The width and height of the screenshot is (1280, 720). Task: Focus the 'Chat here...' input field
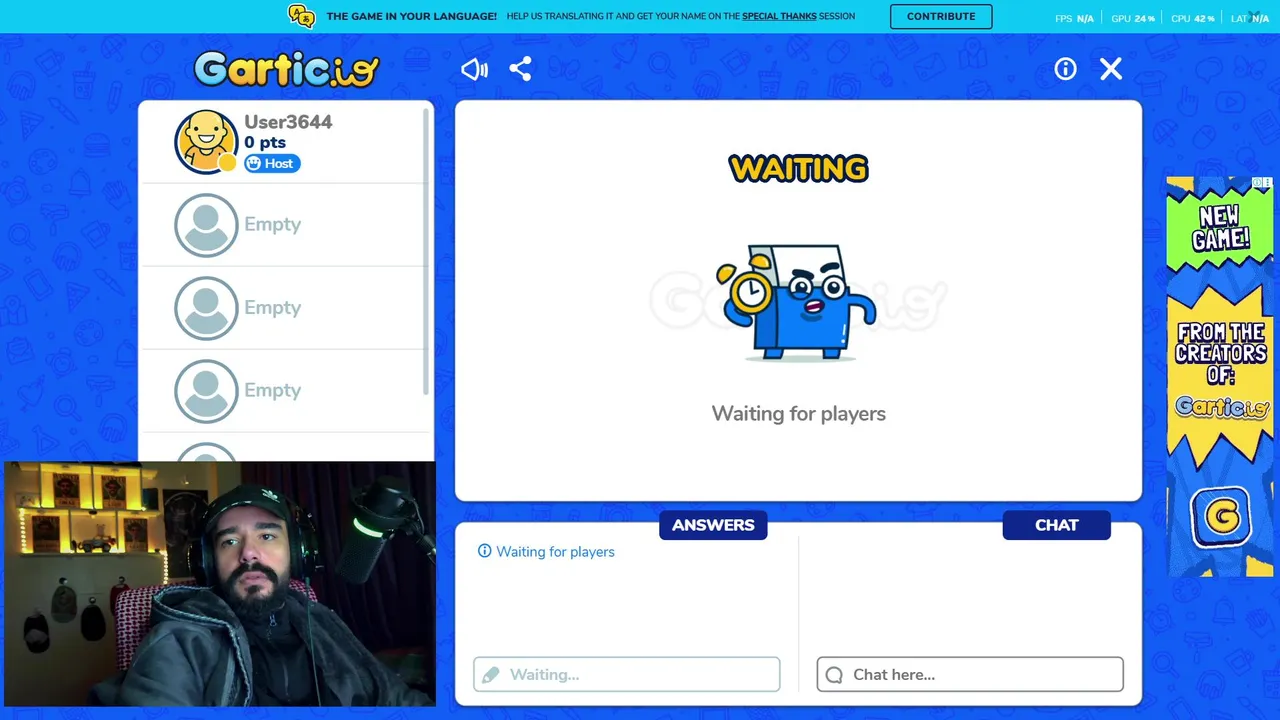970,674
